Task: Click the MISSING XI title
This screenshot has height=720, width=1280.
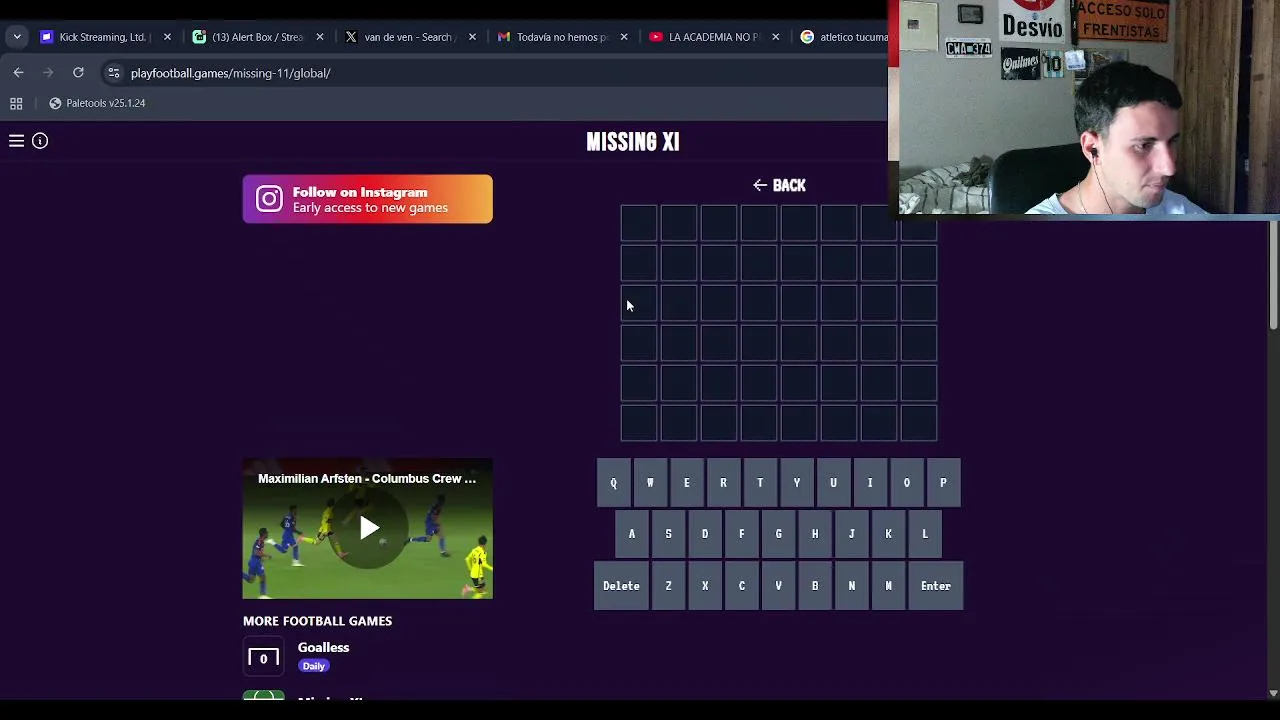Action: point(633,142)
